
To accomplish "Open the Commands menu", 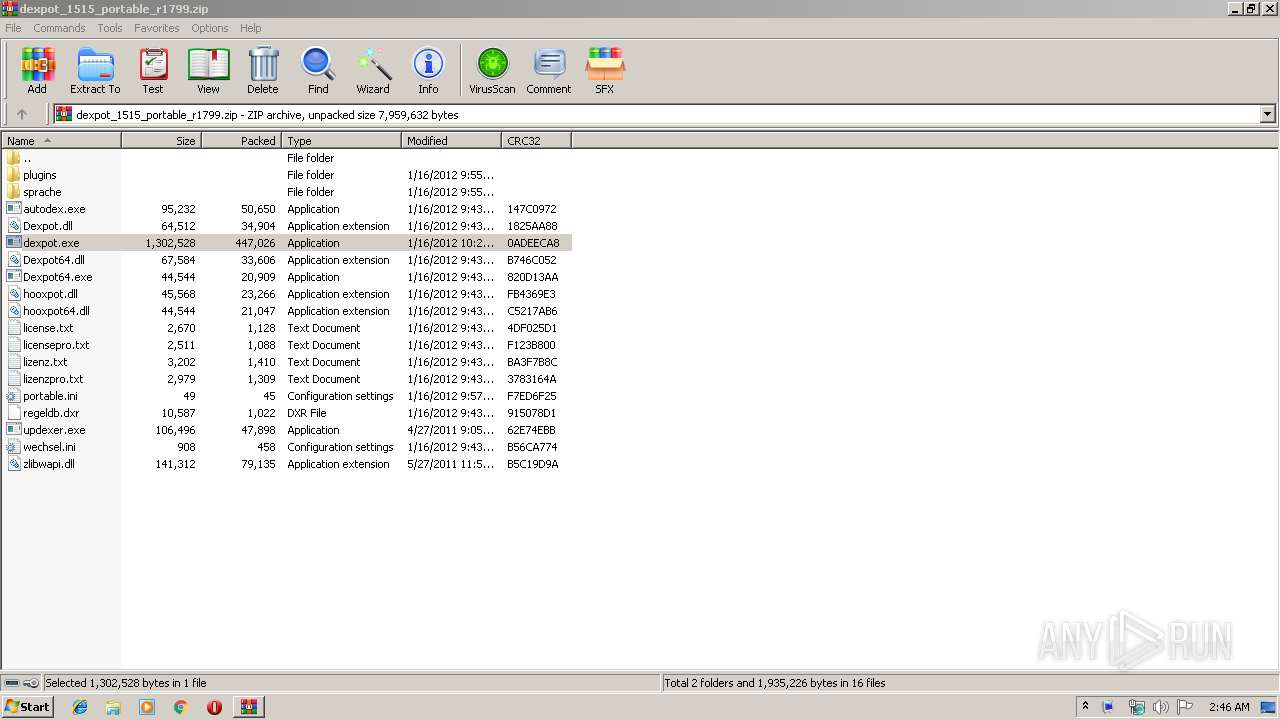I will (59, 28).
